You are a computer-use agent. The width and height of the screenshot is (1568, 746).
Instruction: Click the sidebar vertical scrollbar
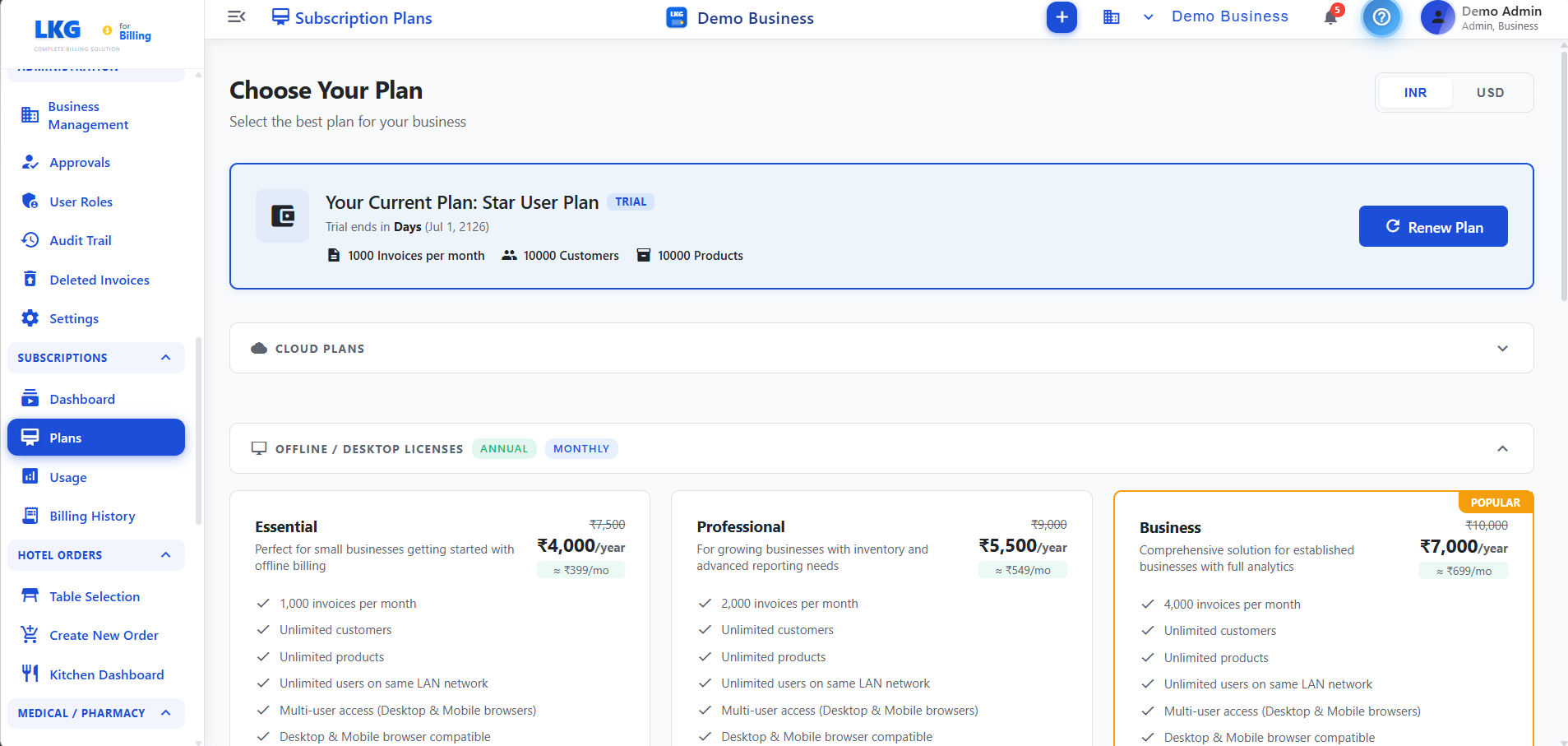(198, 430)
